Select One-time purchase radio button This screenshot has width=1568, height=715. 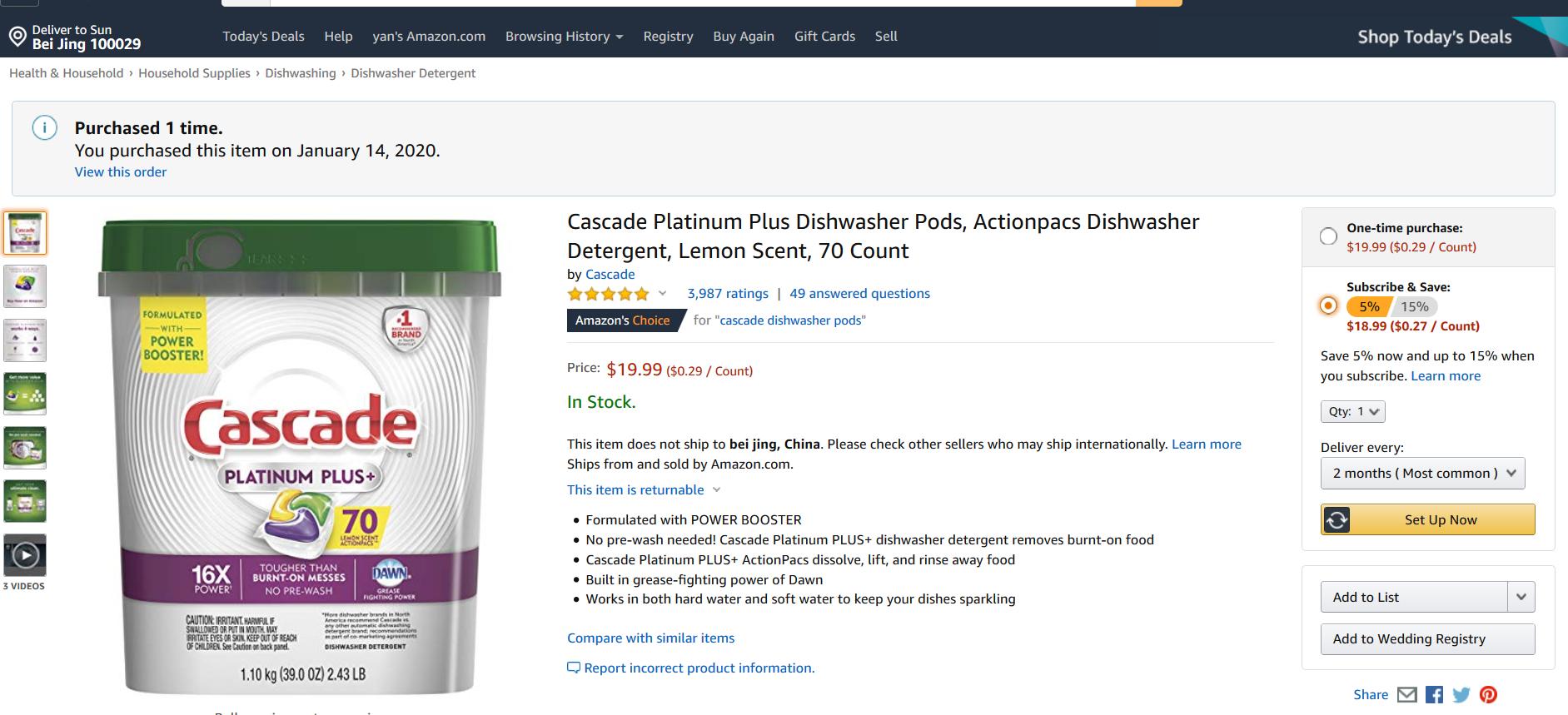[x=1328, y=236]
